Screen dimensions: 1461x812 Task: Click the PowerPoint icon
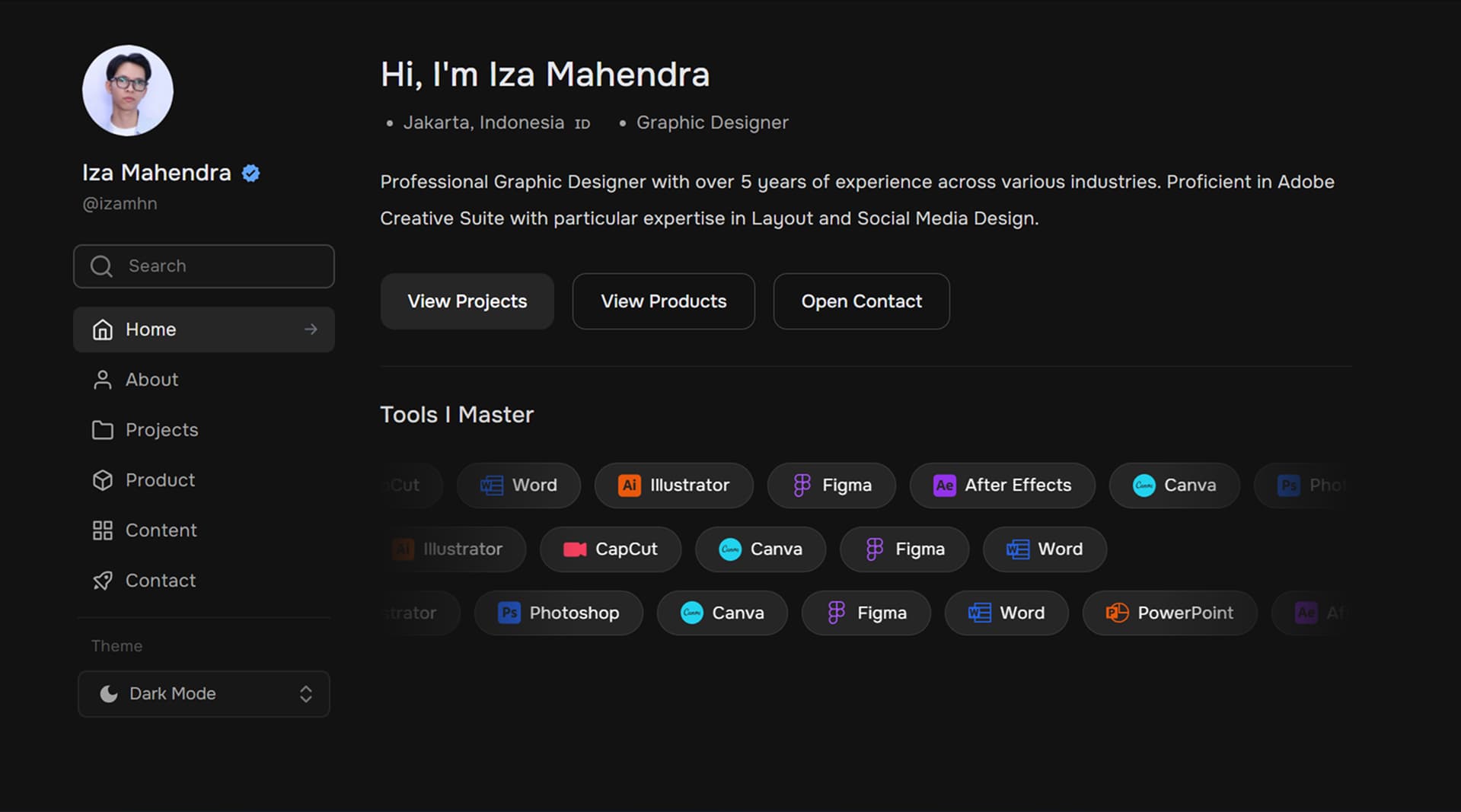coord(1117,613)
